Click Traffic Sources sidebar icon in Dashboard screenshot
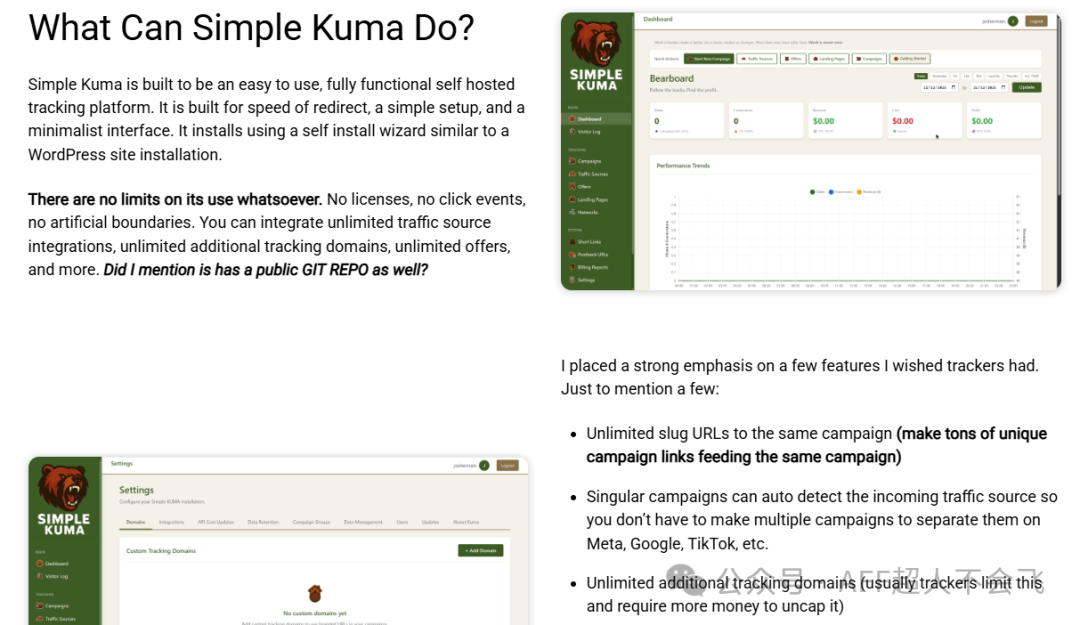This screenshot has height=625, width=1080. click(572, 174)
